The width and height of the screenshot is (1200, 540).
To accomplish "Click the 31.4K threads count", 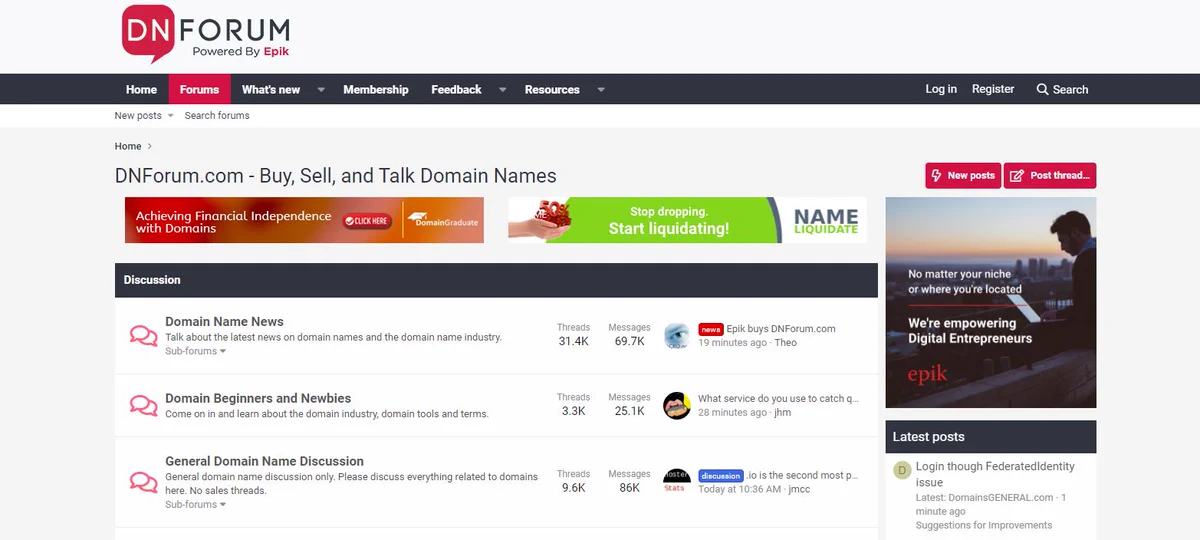I will pos(573,341).
